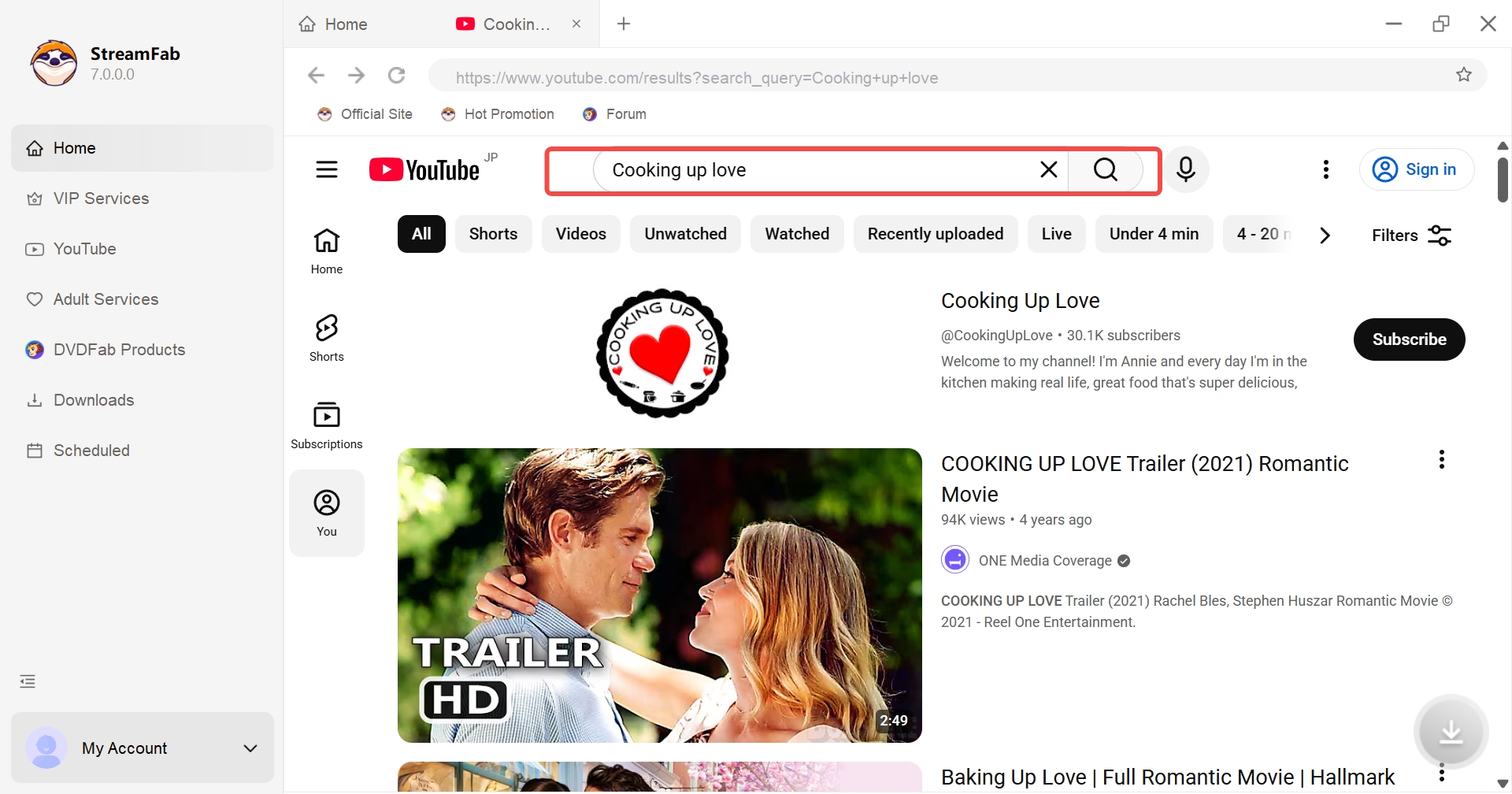Open the Filters options panel
The image size is (1512, 794).
pyautogui.click(x=1410, y=235)
